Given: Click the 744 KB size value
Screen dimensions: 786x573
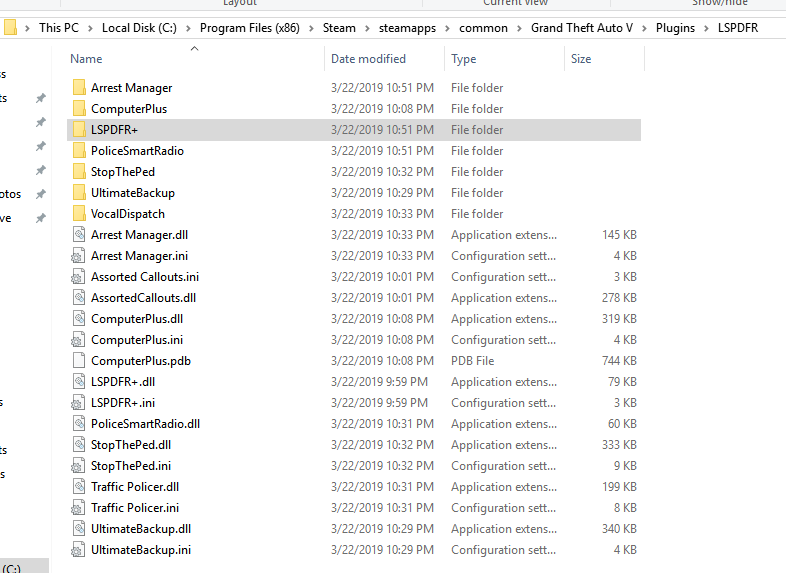Looking at the screenshot, I should tap(619, 361).
